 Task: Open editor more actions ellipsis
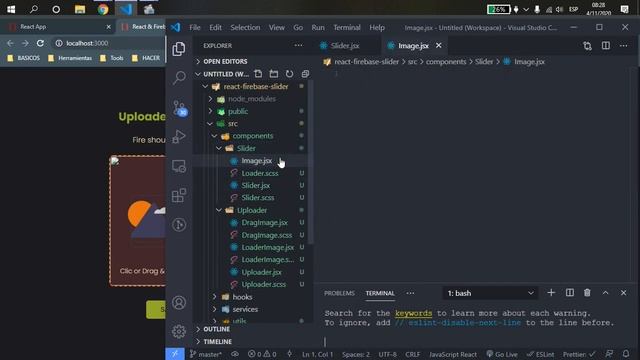(623, 46)
